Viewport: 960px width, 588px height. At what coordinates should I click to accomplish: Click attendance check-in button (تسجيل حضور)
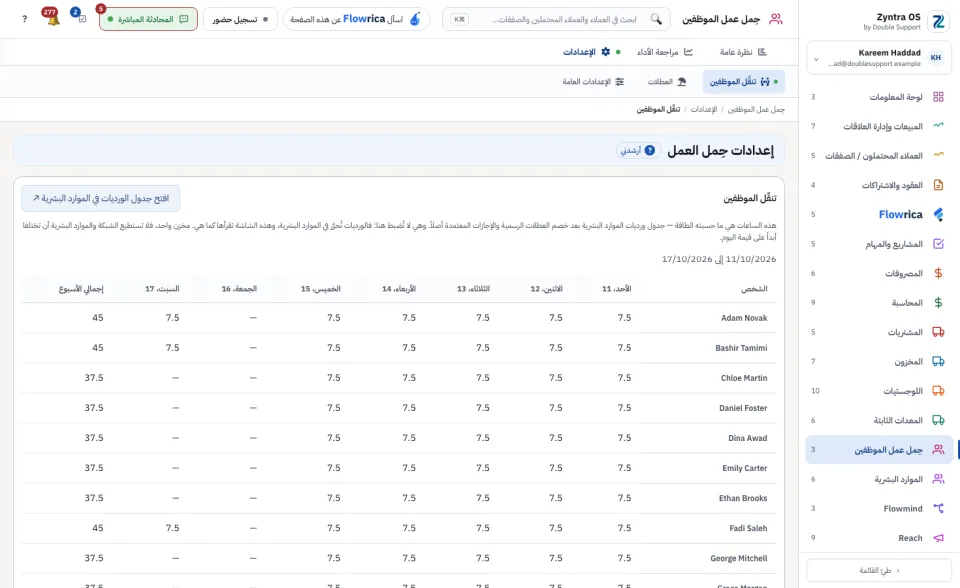click(240, 19)
